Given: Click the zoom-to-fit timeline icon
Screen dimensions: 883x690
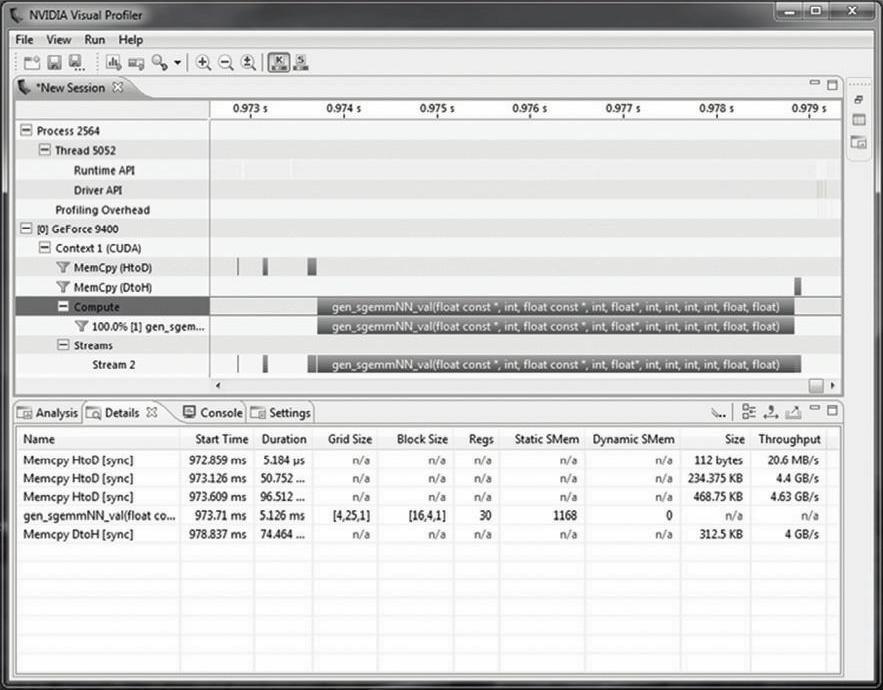Looking at the screenshot, I should [x=248, y=62].
